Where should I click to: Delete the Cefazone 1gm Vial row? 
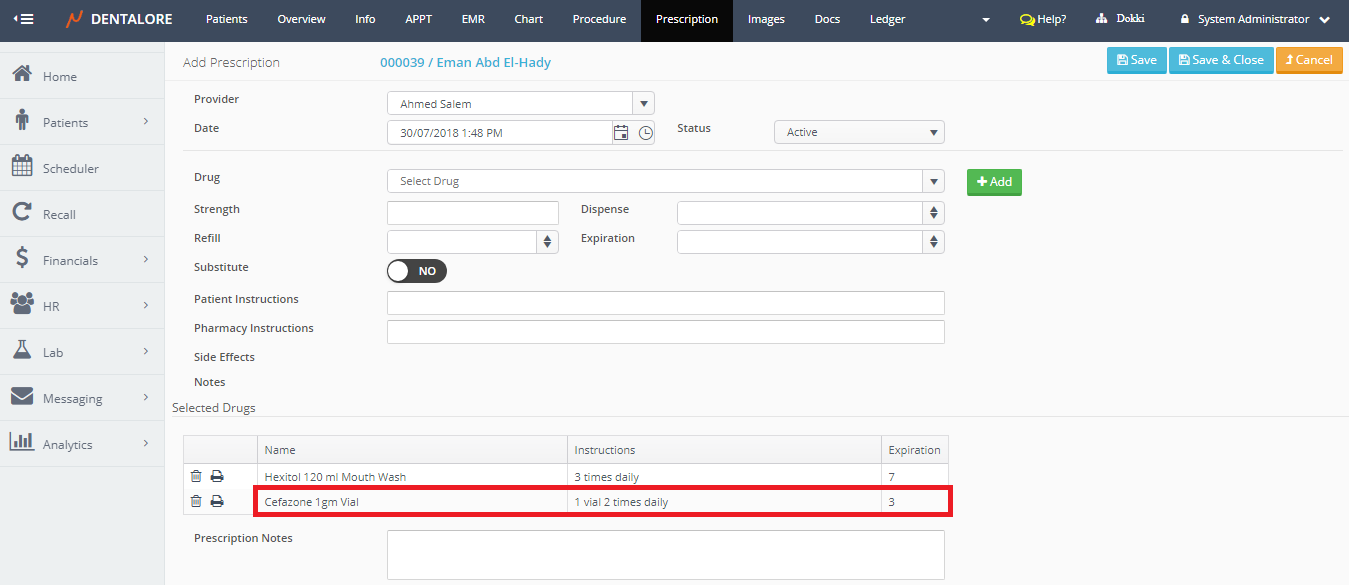(196, 502)
